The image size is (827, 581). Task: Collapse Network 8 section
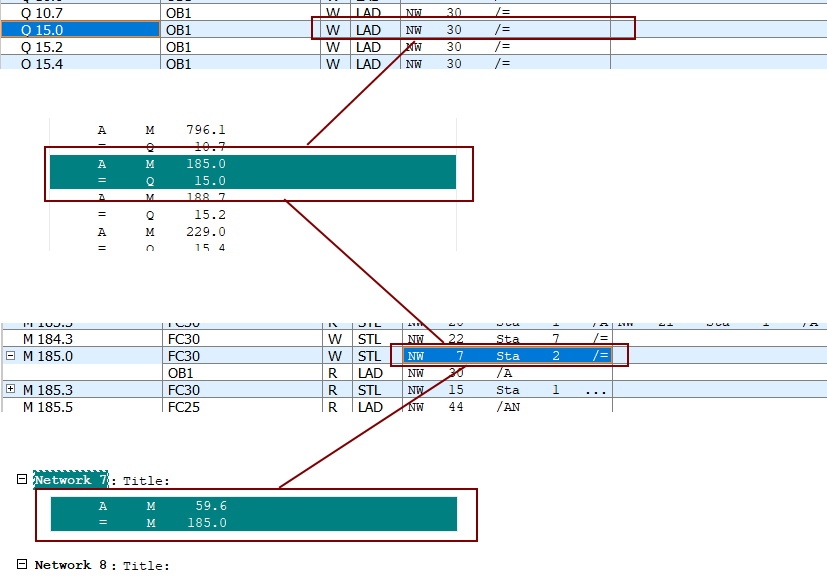point(22,564)
